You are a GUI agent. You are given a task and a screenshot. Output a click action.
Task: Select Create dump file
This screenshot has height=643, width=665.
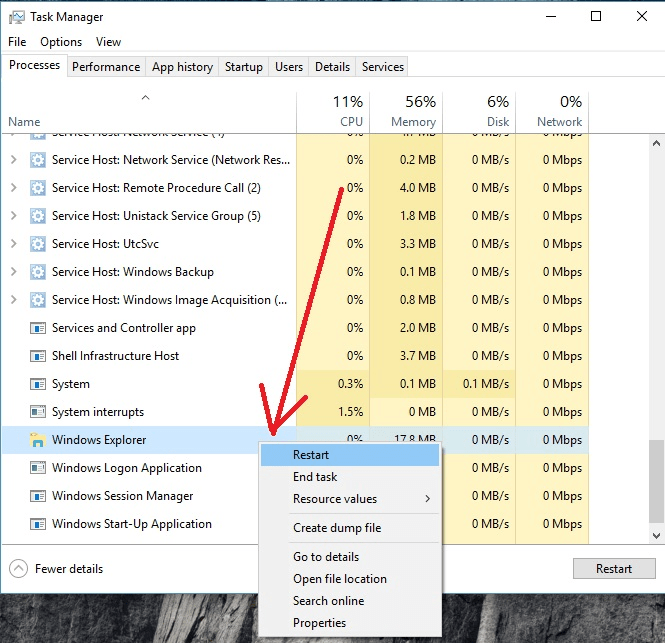point(350,528)
